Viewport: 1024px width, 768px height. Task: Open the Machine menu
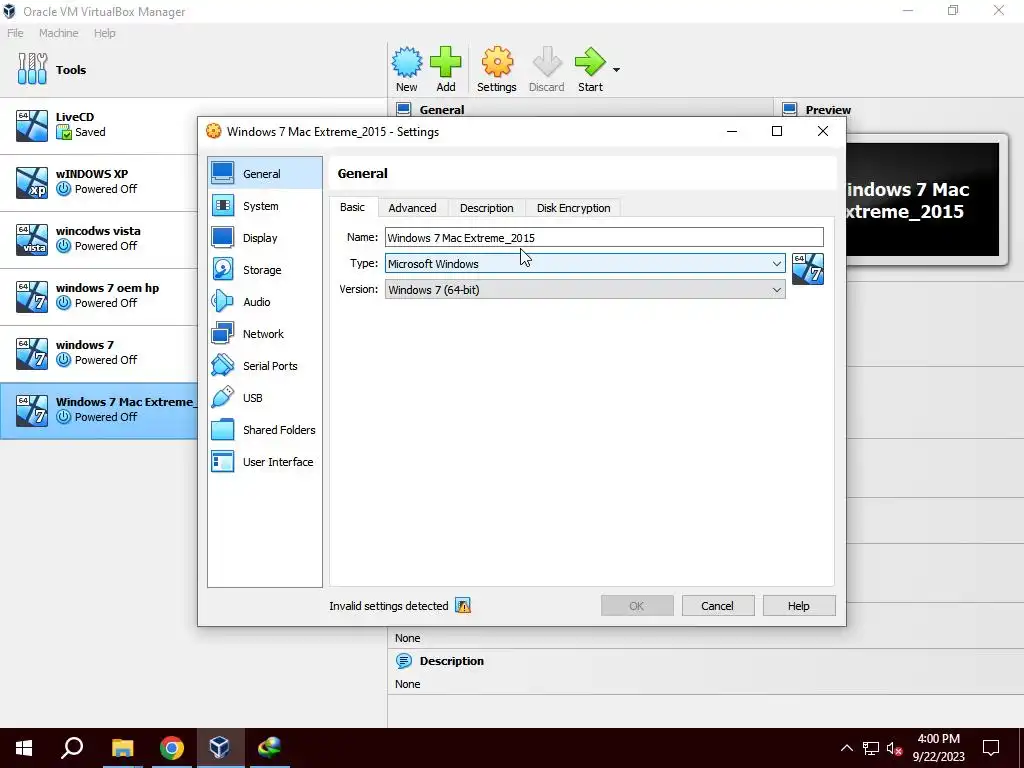tap(58, 33)
